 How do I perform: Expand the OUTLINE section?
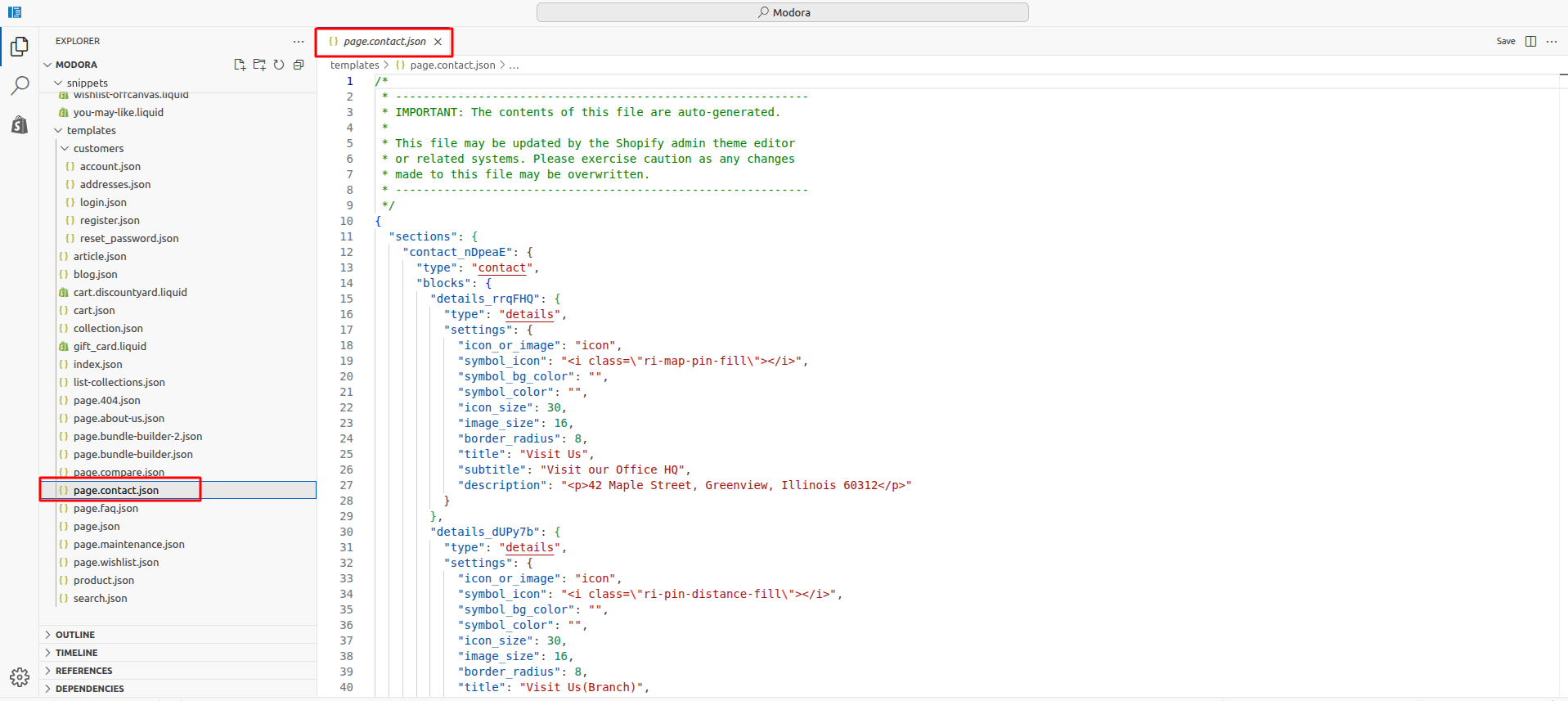(177, 635)
